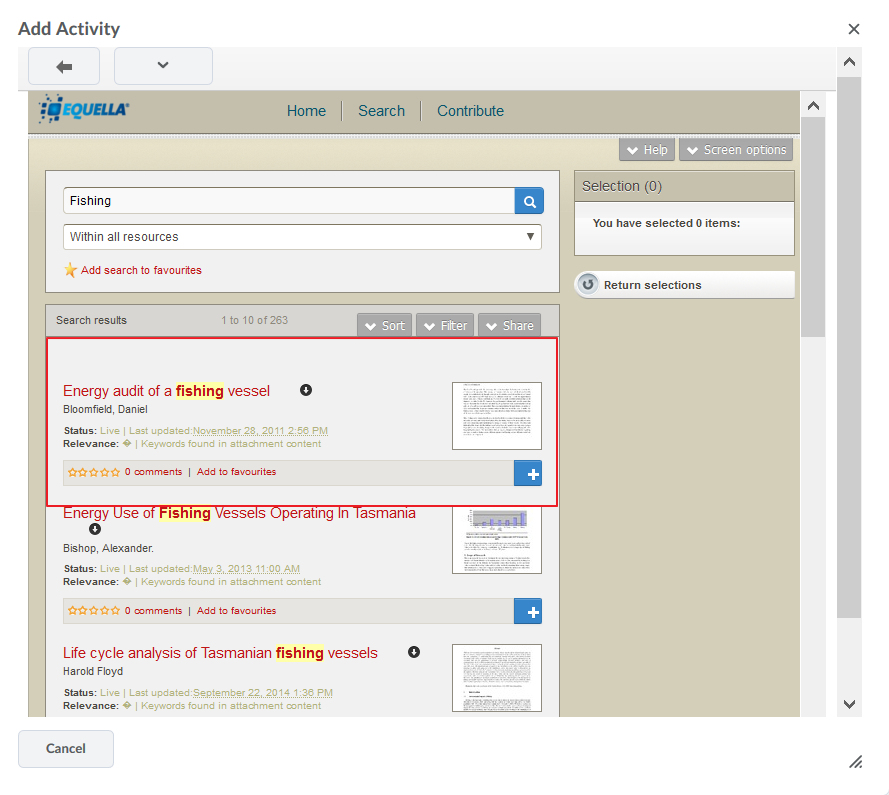
Task: Open 0 comments on Bishop, Alexander result
Action: (x=153, y=611)
